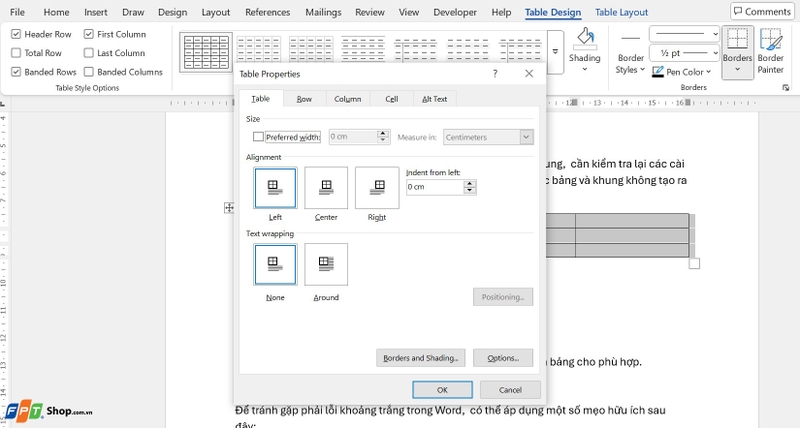Click the Indent from left input field
This screenshot has height=428, width=800.
coord(435,187)
